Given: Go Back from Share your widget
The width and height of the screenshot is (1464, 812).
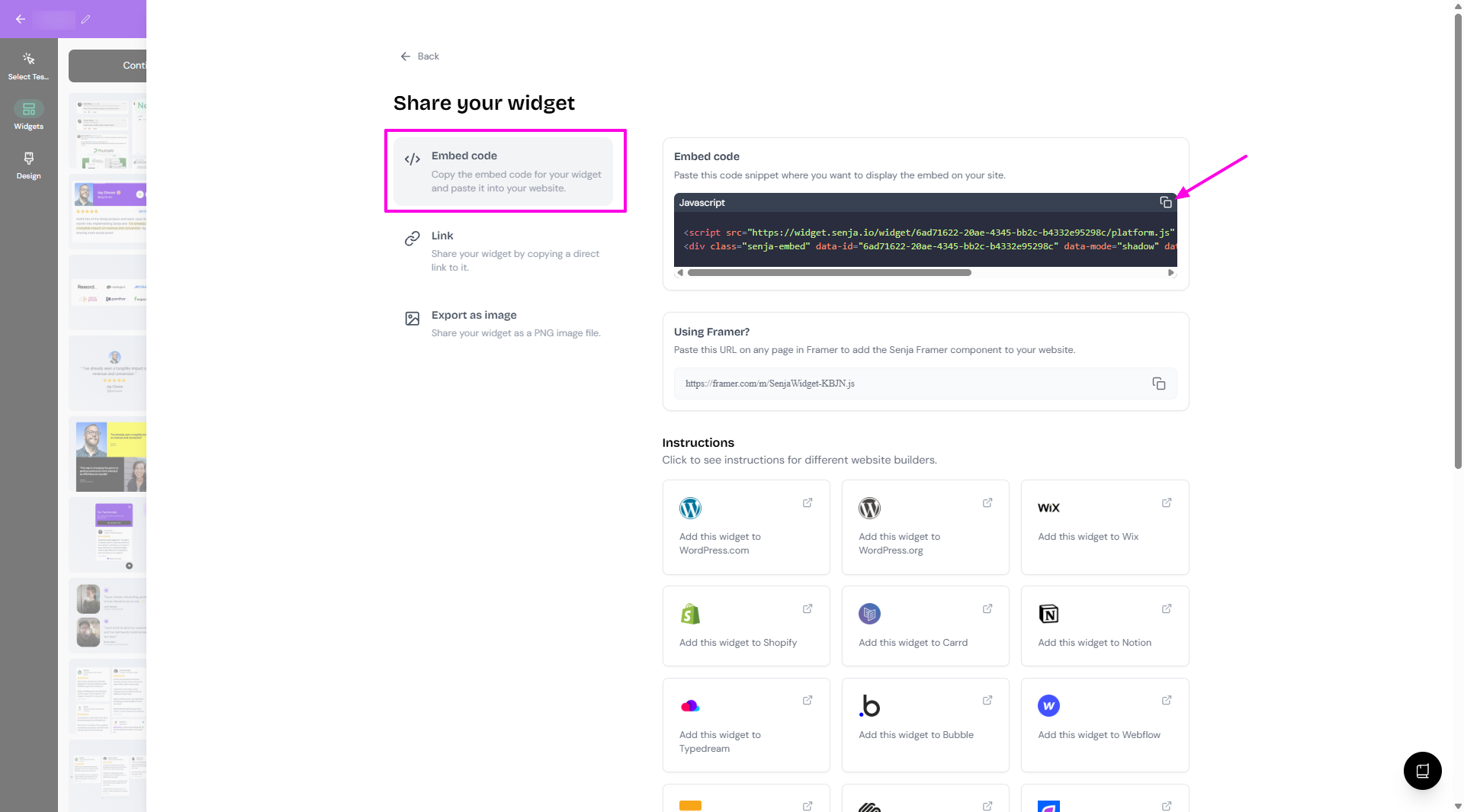Looking at the screenshot, I should click(x=419, y=56).
